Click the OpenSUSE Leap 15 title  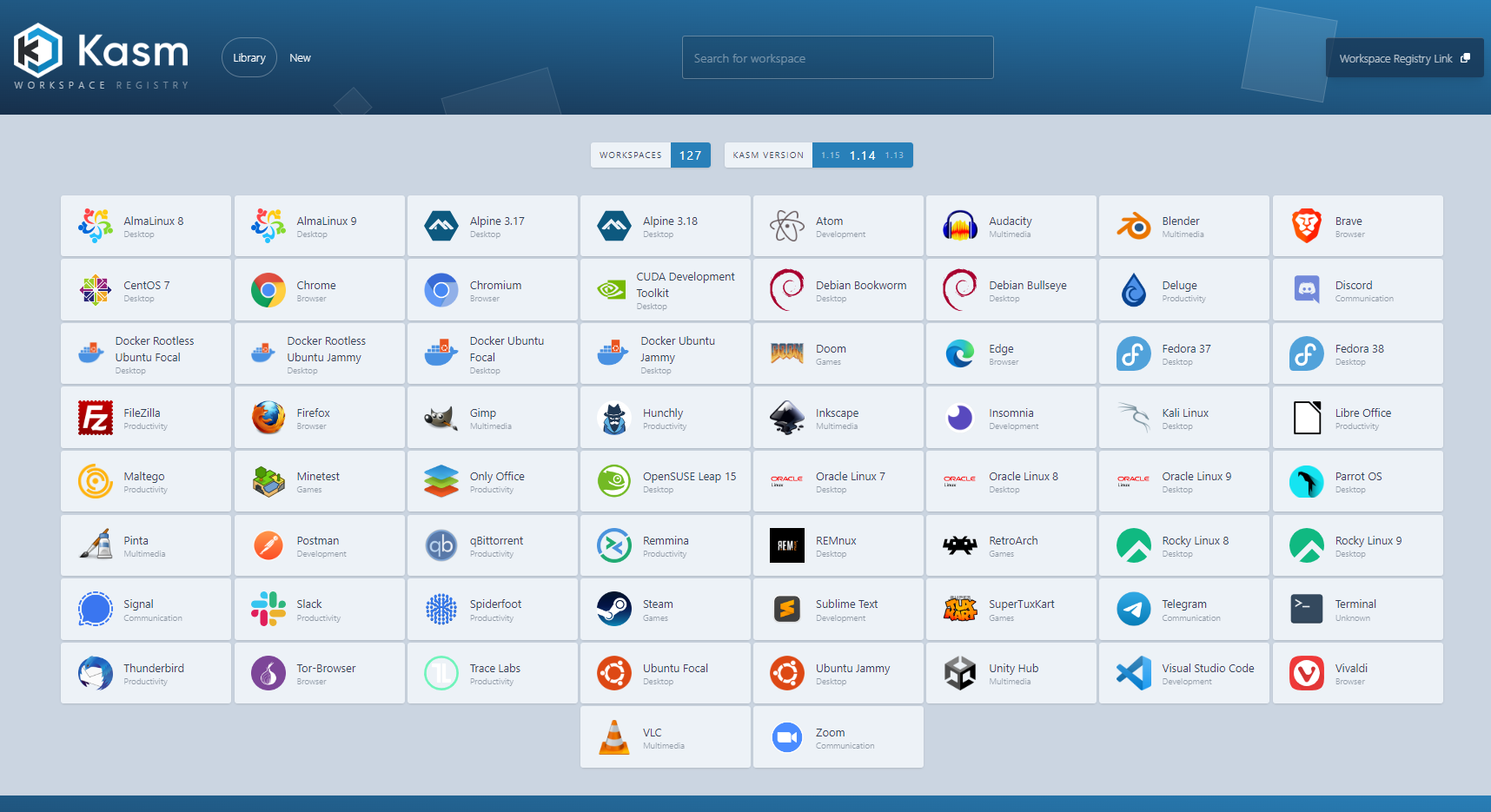pyautogui.click(x=689, y=476)
